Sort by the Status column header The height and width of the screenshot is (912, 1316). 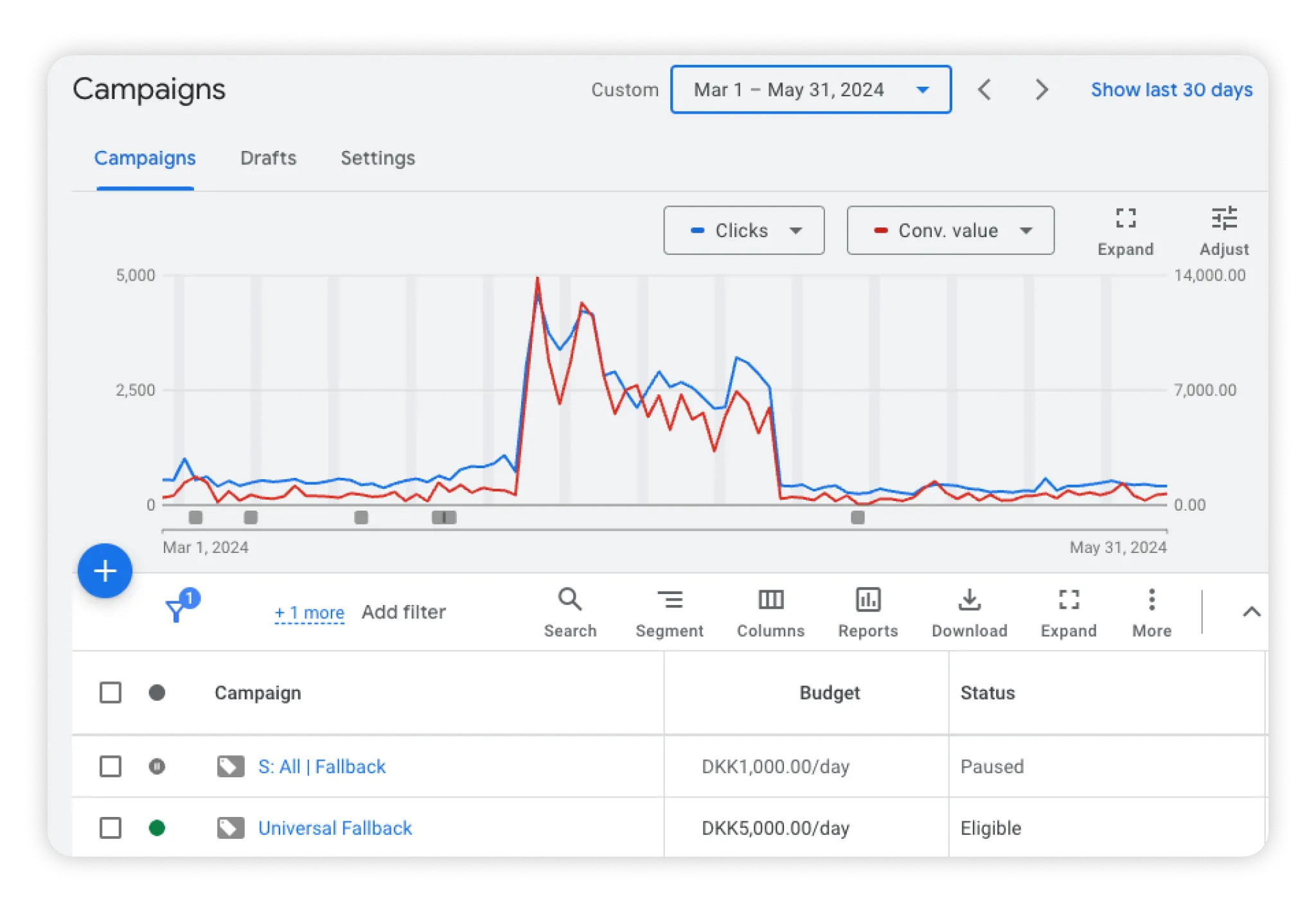[988, 692]
